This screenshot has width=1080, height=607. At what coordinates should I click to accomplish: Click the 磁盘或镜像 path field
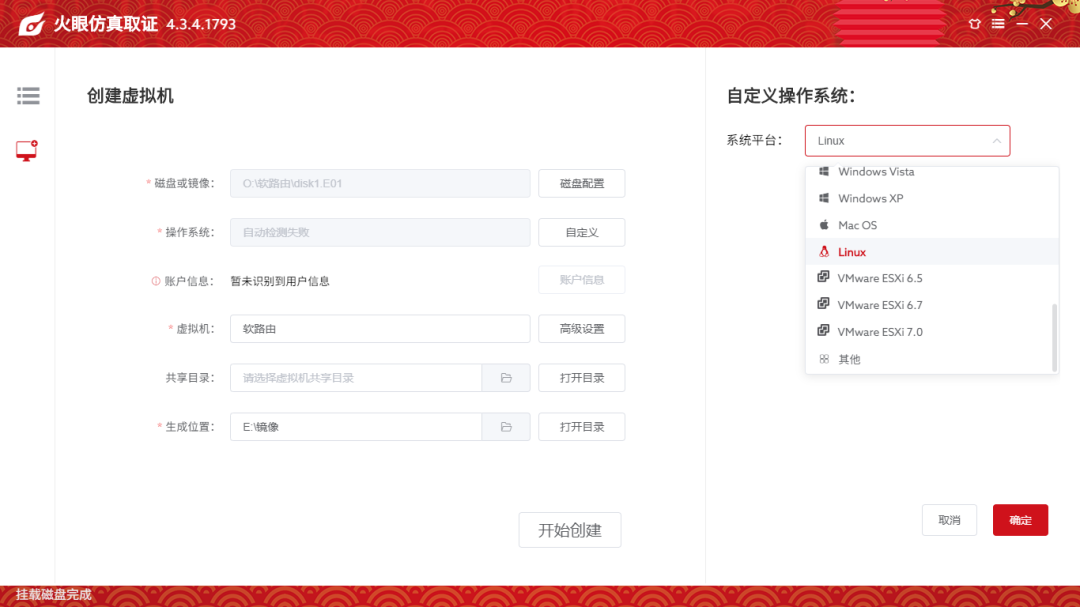380,183
